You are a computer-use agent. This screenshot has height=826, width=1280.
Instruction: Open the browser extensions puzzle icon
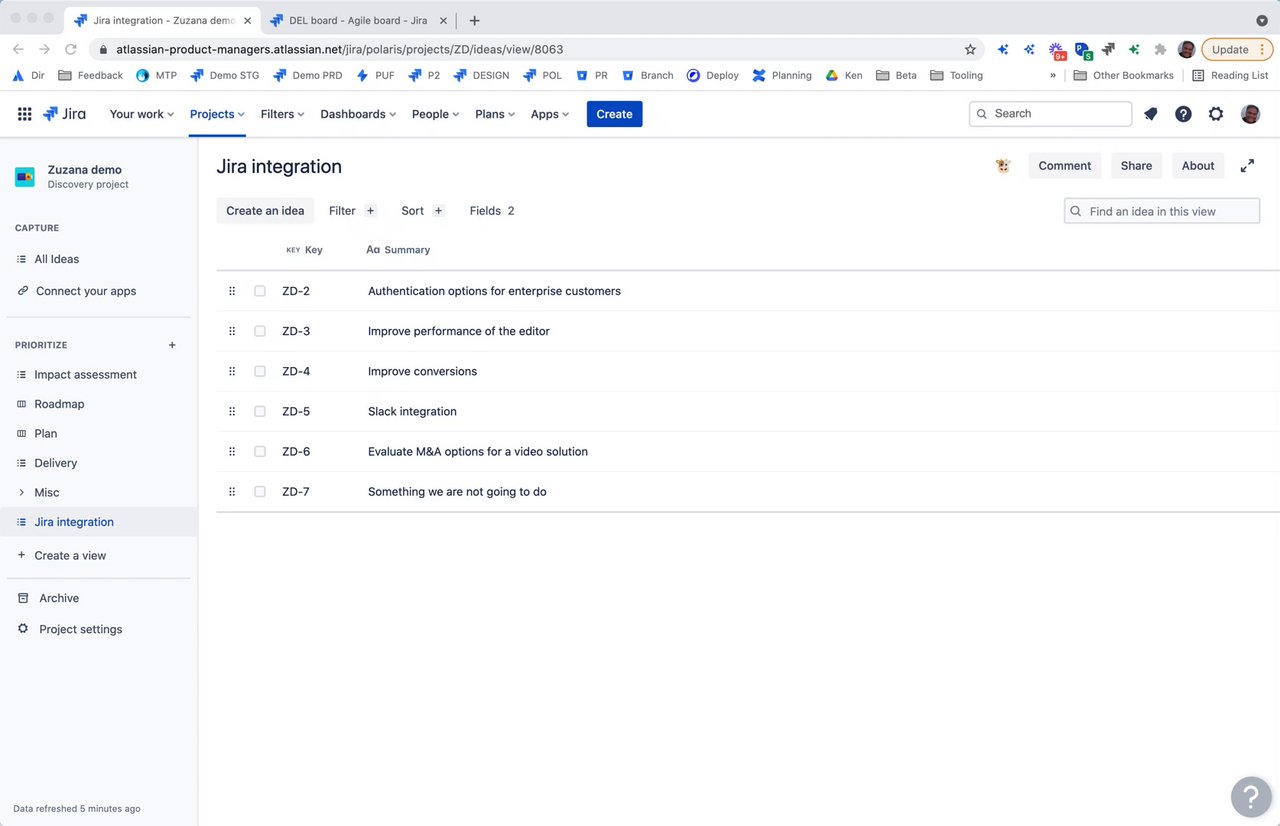pyautogui.click(x=1160, y=49)
